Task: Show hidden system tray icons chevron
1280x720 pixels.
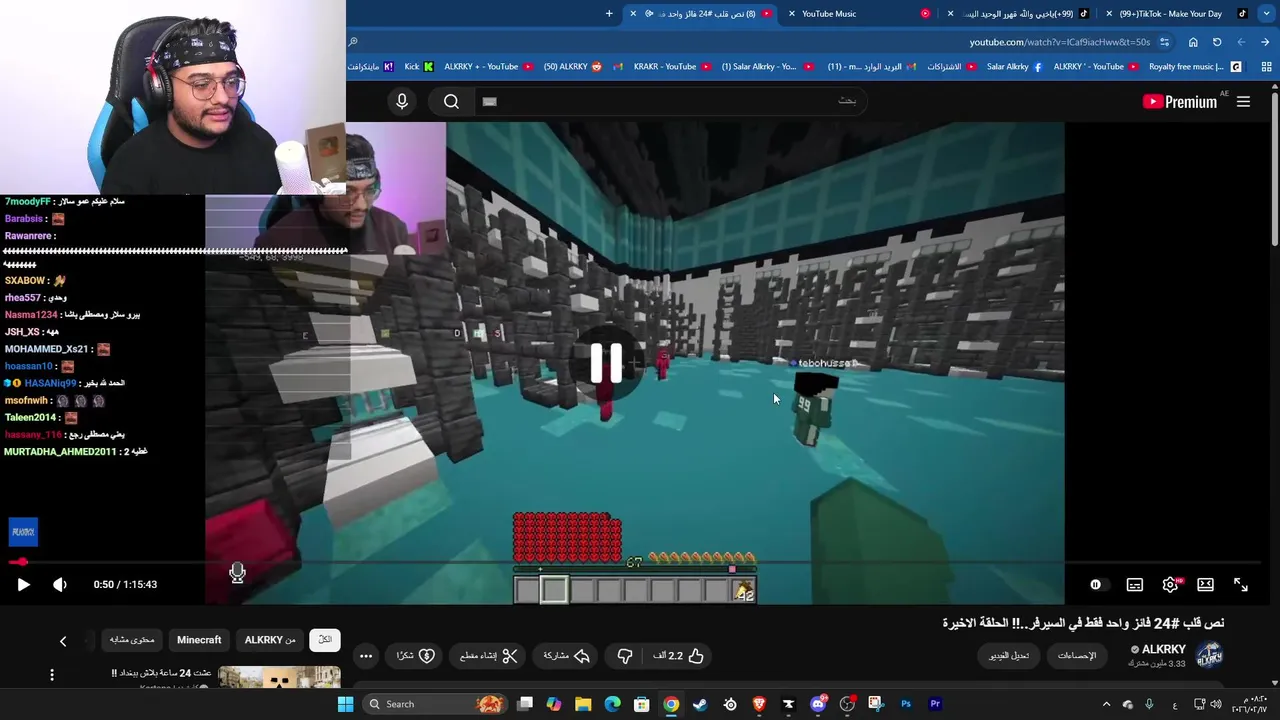Action: pos(1106,704)
